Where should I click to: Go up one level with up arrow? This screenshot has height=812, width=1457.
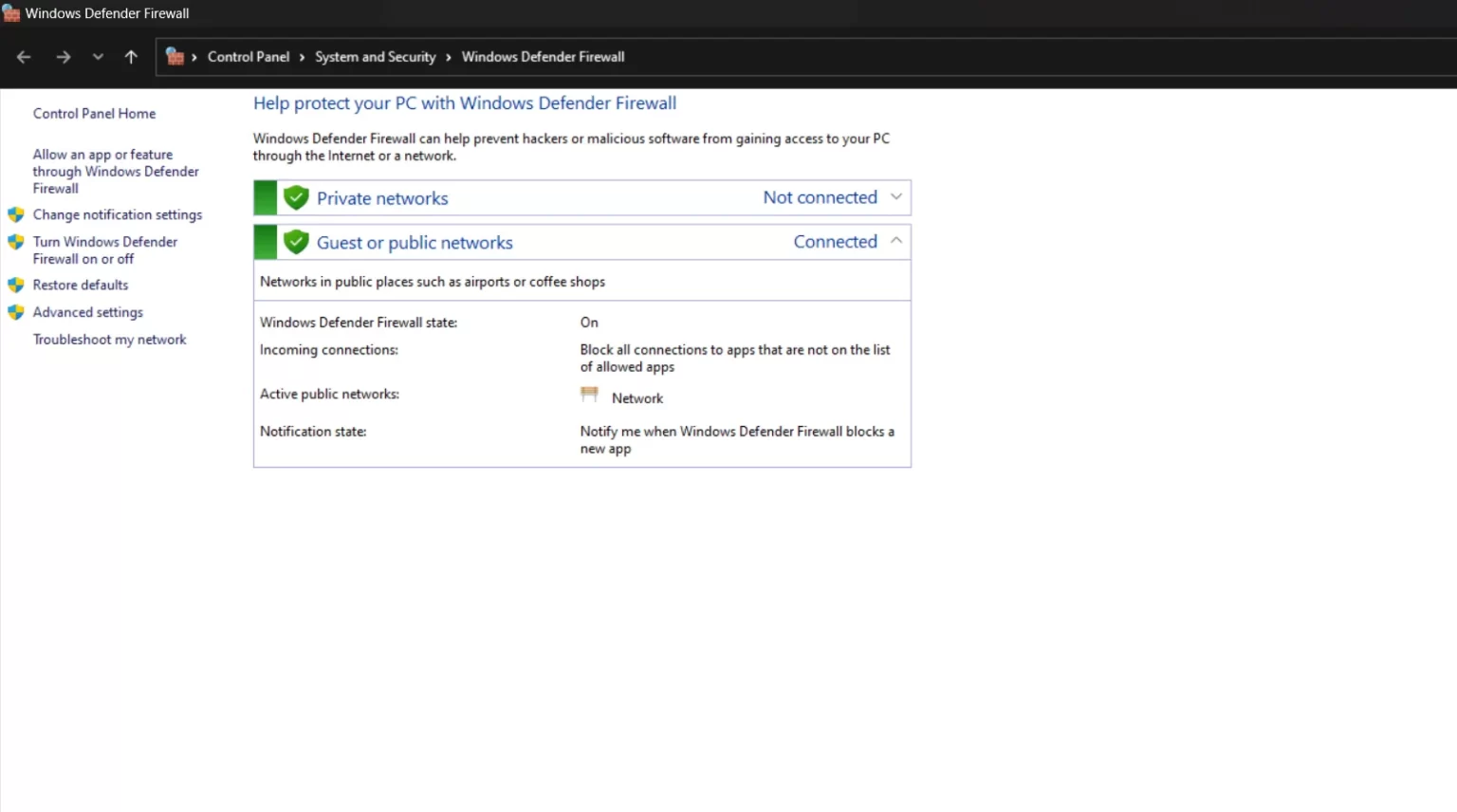coord(131,57)
